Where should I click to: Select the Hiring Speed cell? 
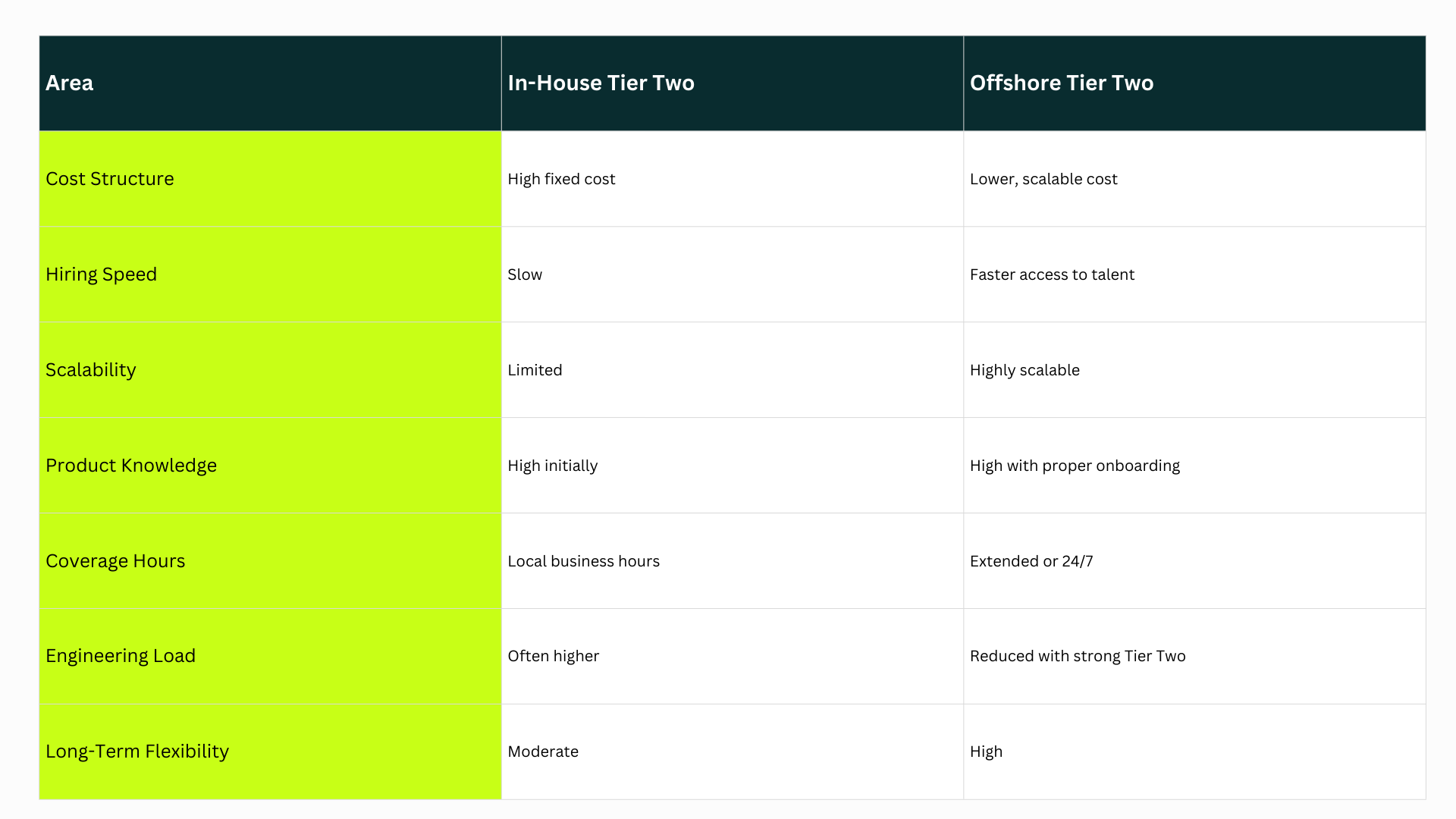[x=102, y=275]
